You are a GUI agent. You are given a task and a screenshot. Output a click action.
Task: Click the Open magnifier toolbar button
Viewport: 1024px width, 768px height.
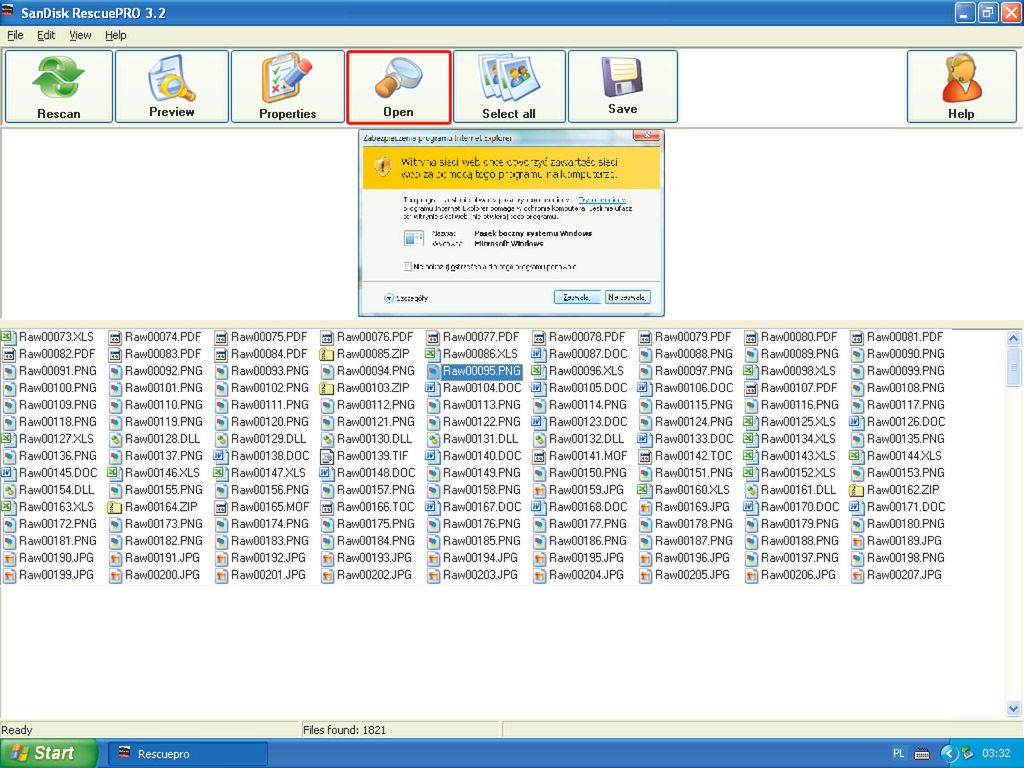[398, 87]
